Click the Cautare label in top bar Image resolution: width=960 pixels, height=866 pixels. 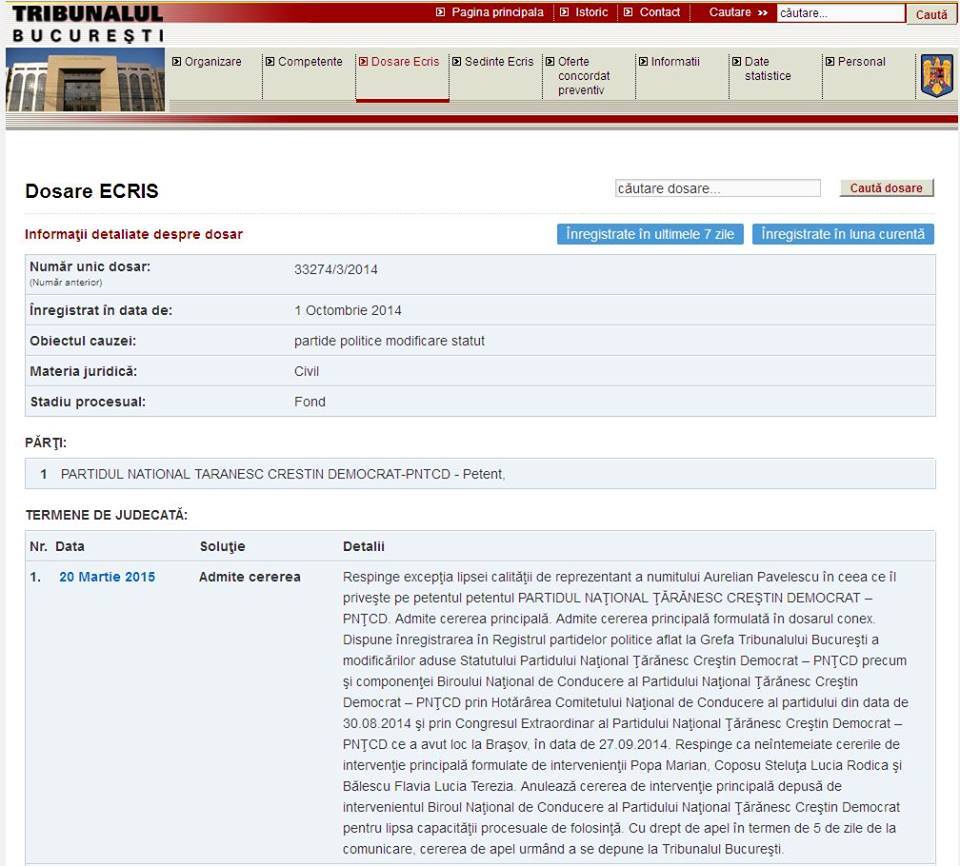(x=730, y=12)
